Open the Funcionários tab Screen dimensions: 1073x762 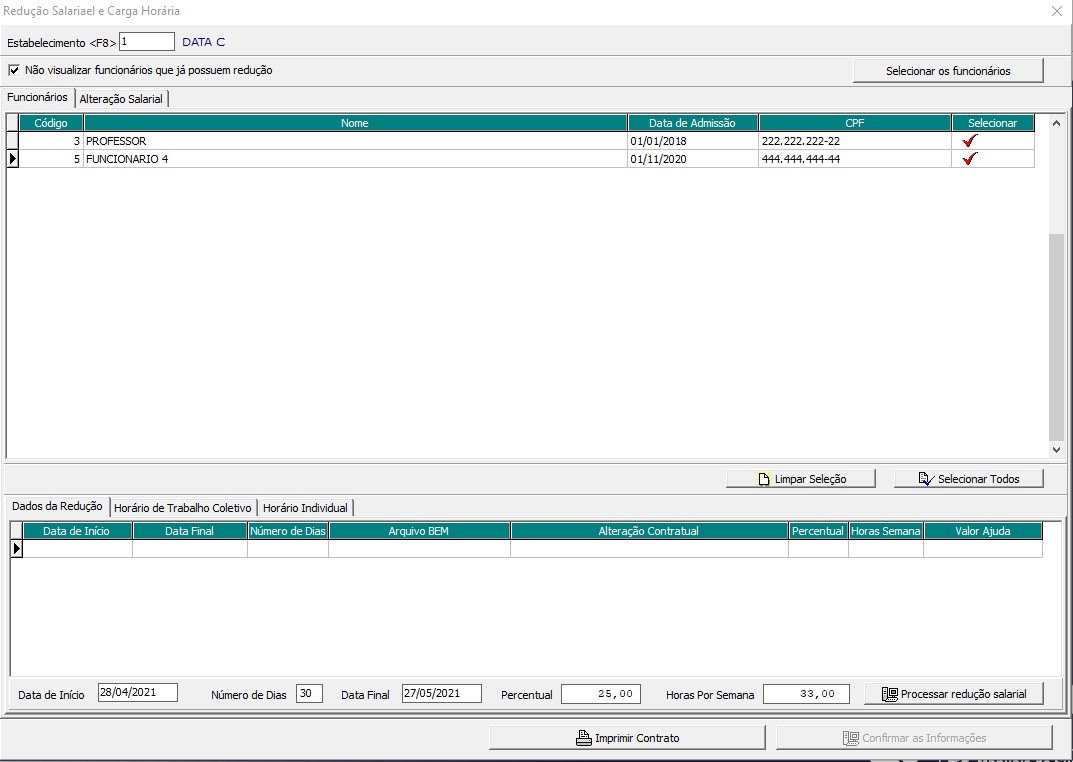pyautogui.click(x=38, y=97)
